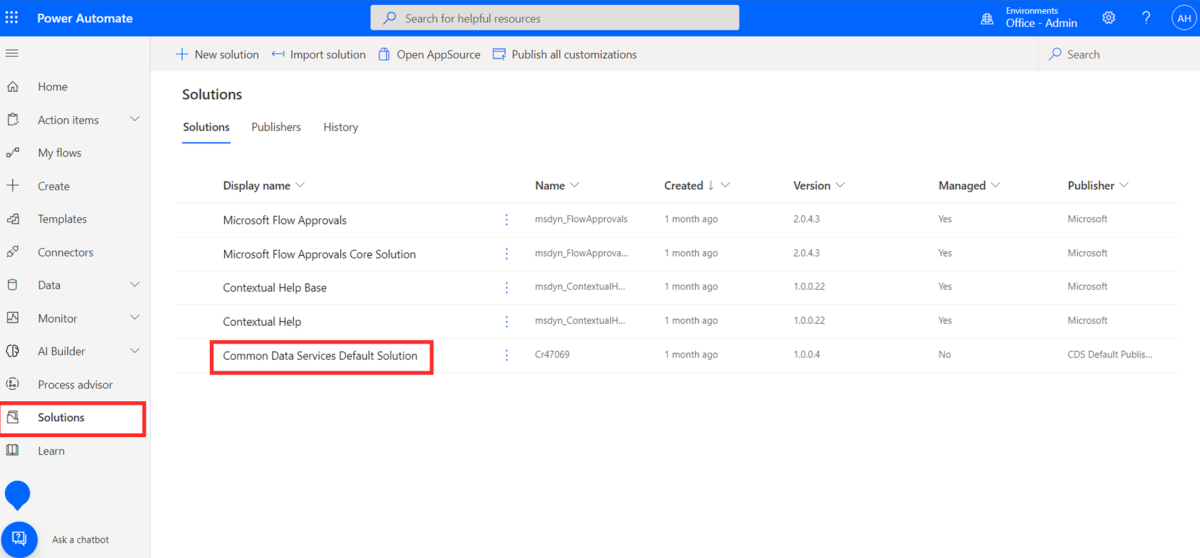
Task: Open Version column dropdown
Action: 840,185
